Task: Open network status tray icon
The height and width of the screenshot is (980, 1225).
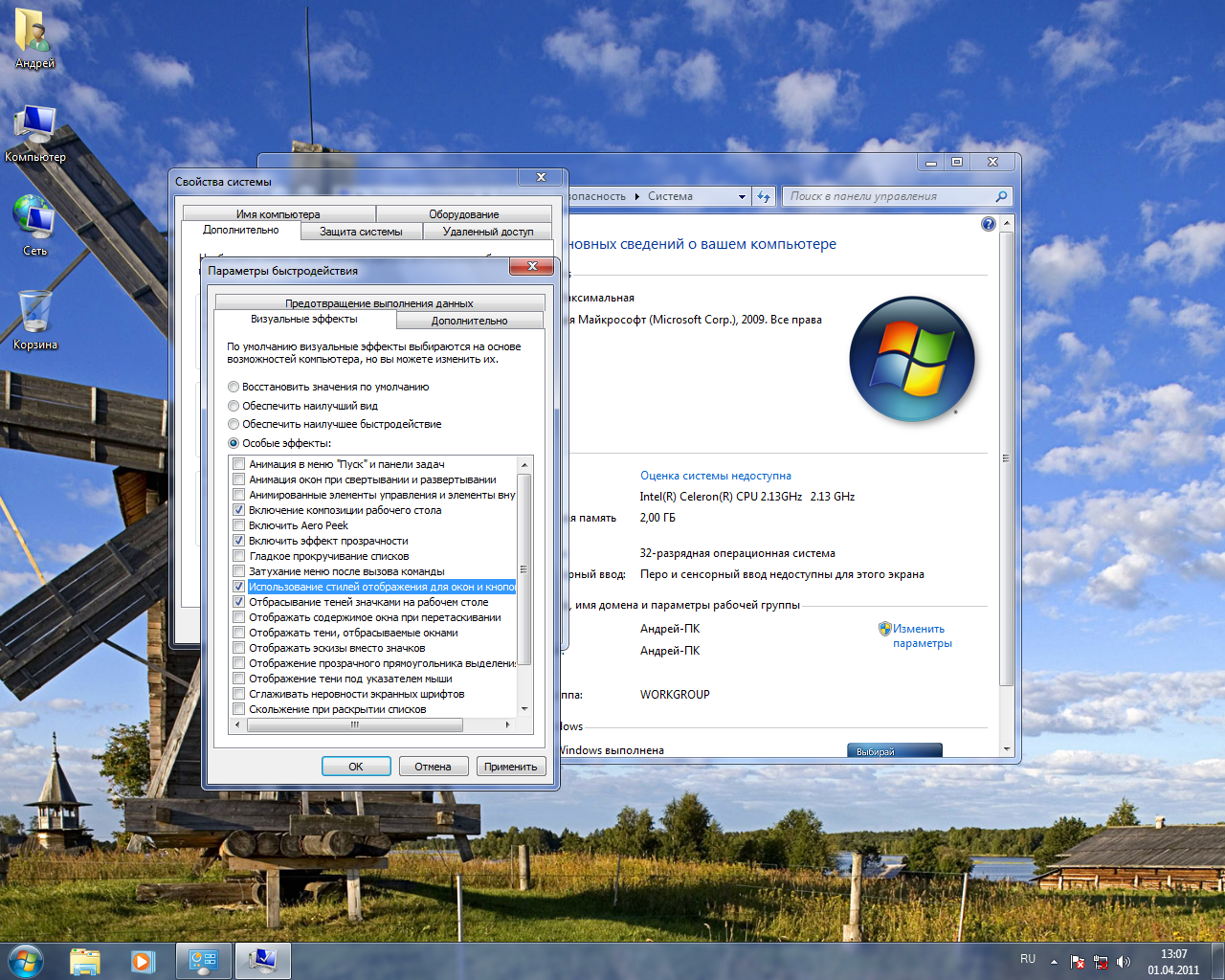Action: [x=1101, y=962]
